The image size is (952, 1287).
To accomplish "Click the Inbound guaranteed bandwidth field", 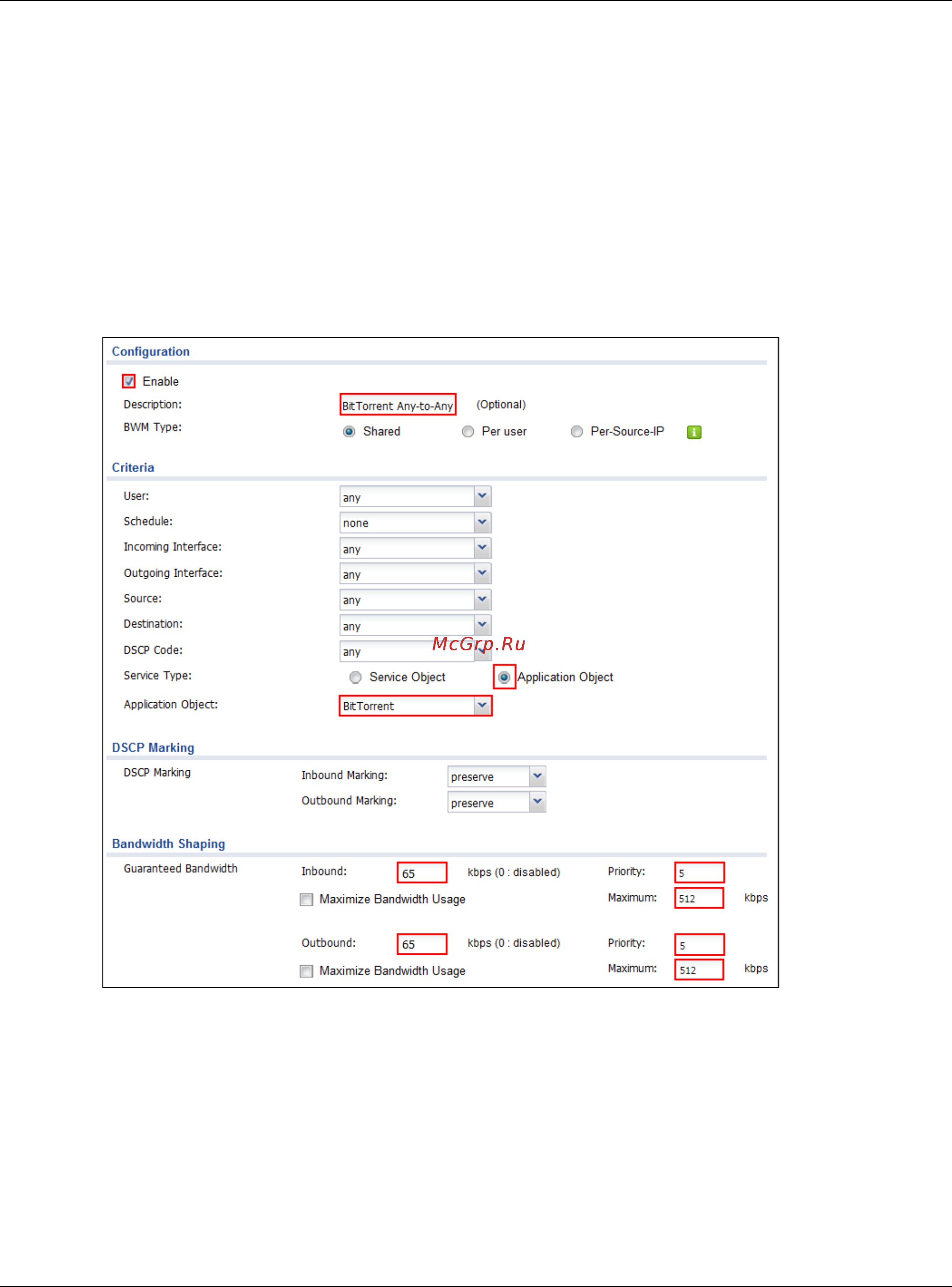I will point(422,873).
